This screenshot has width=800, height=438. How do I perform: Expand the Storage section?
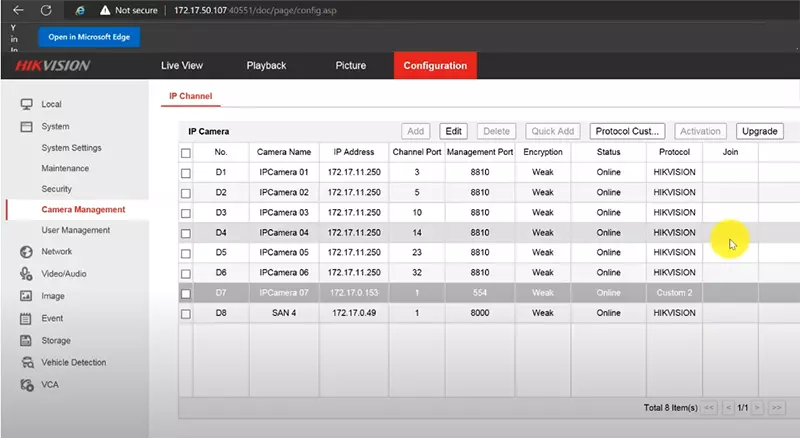56,340
